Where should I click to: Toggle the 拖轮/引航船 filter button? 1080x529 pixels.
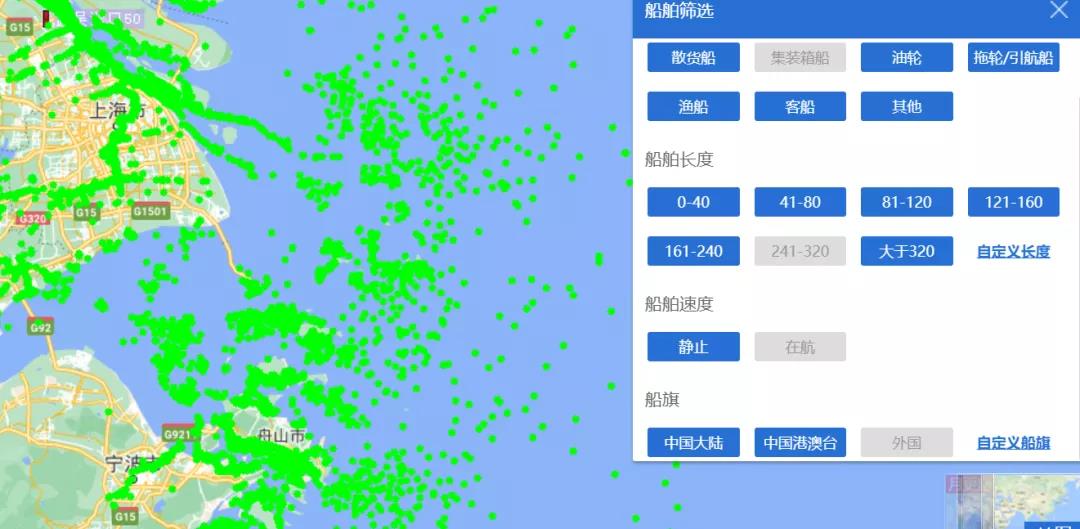click(1013, 58)
